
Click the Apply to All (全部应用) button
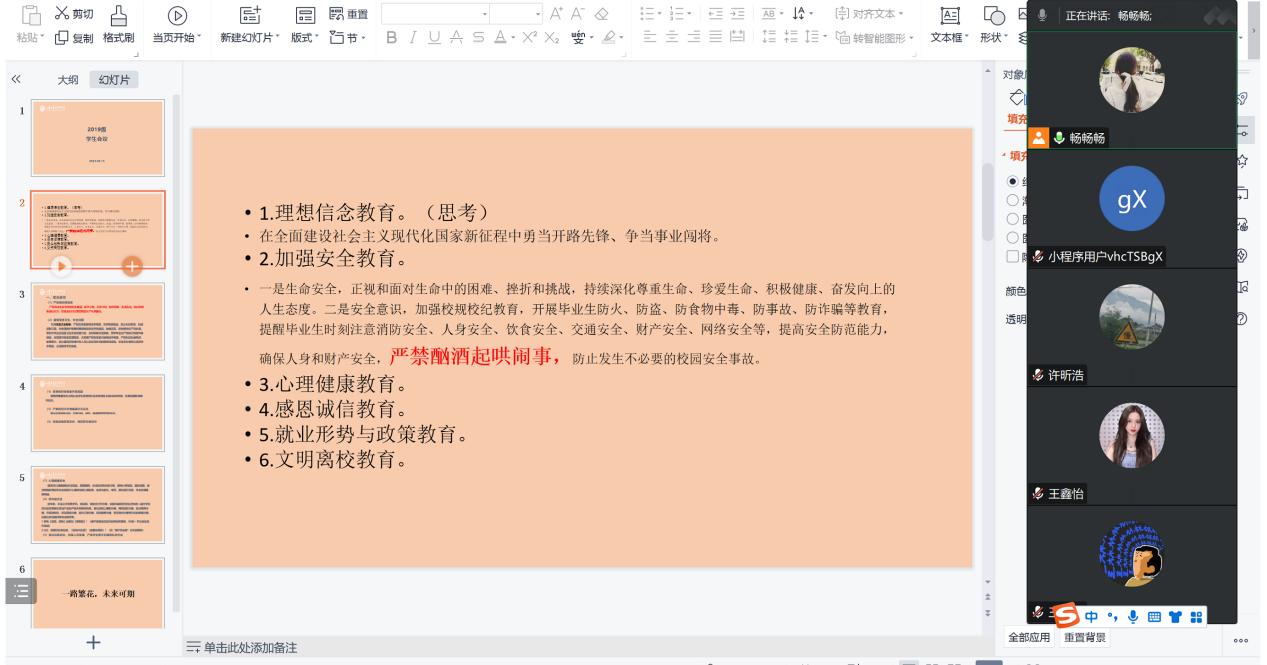(x=1029, y=638)
